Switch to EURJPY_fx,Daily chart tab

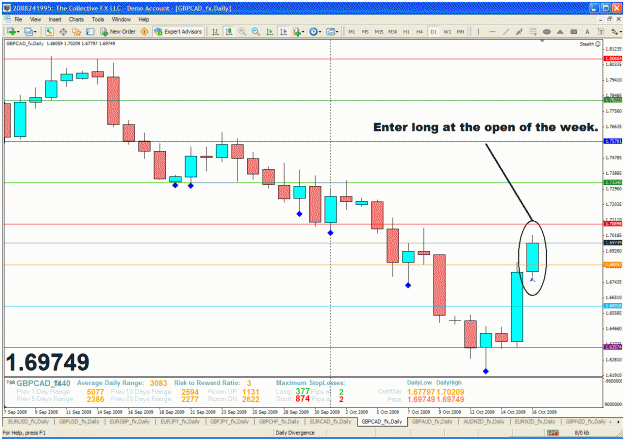click(180, 421)
